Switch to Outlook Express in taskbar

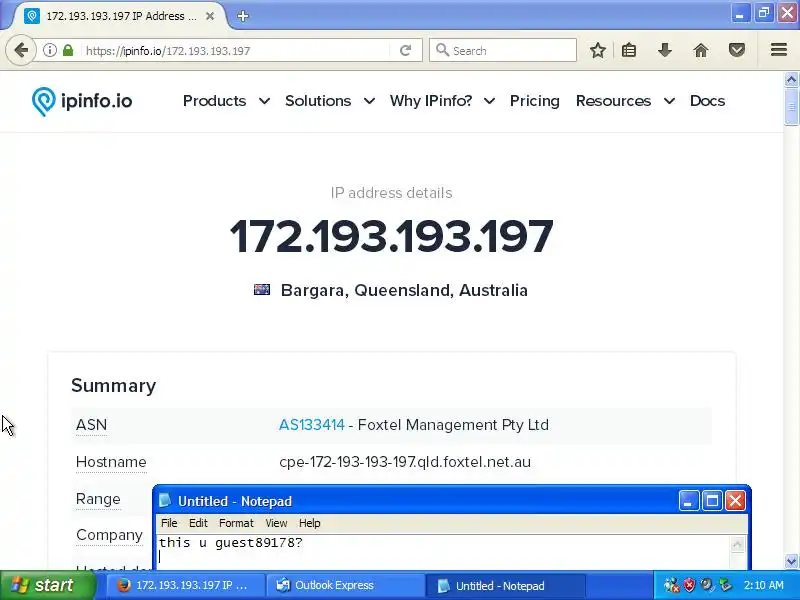pos(345,585)
